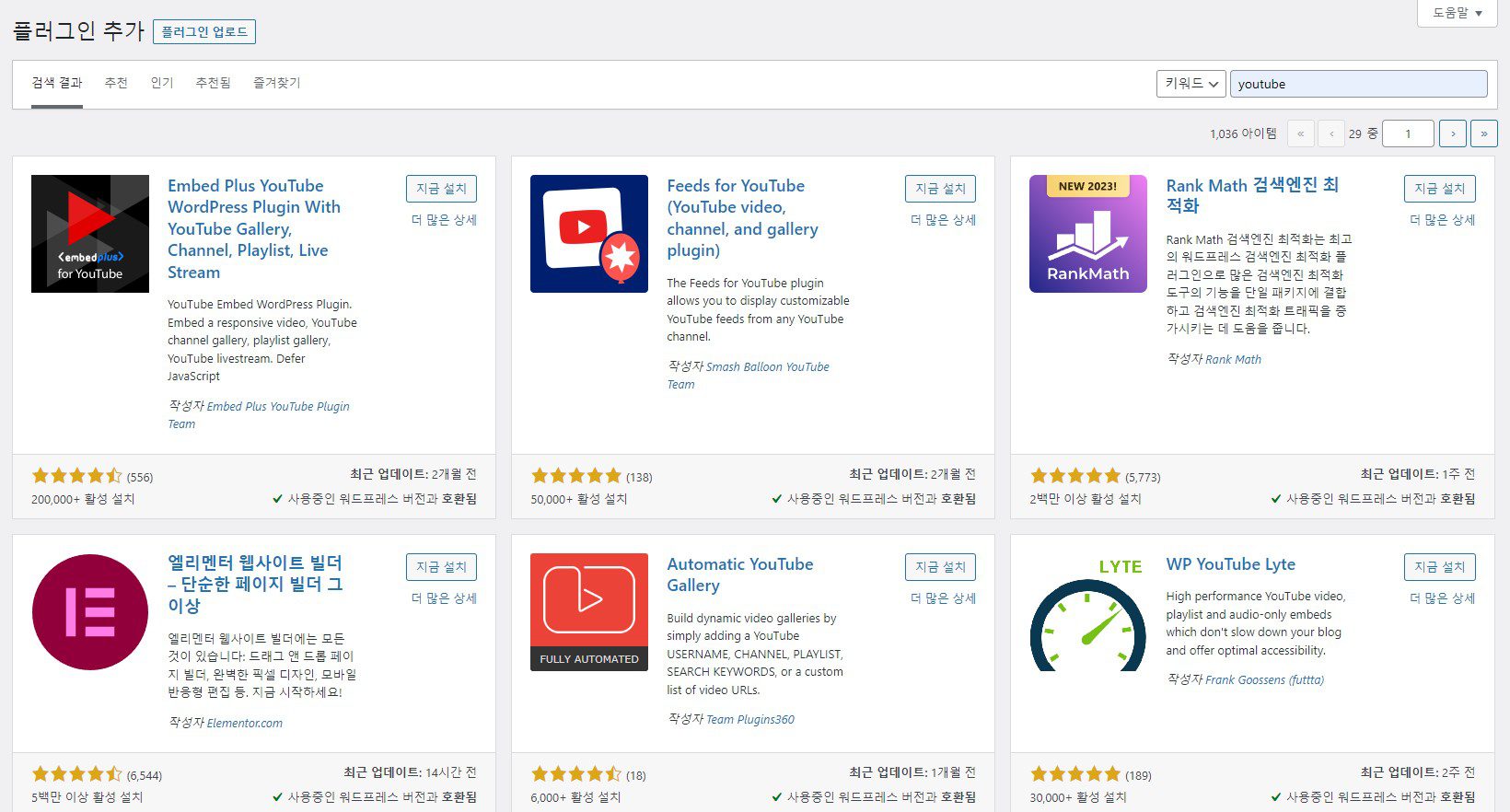This screenshot has height=812, width=1510.
Task: Install Feeds for YouTube with 지금 설치
Action: (940, 189)
